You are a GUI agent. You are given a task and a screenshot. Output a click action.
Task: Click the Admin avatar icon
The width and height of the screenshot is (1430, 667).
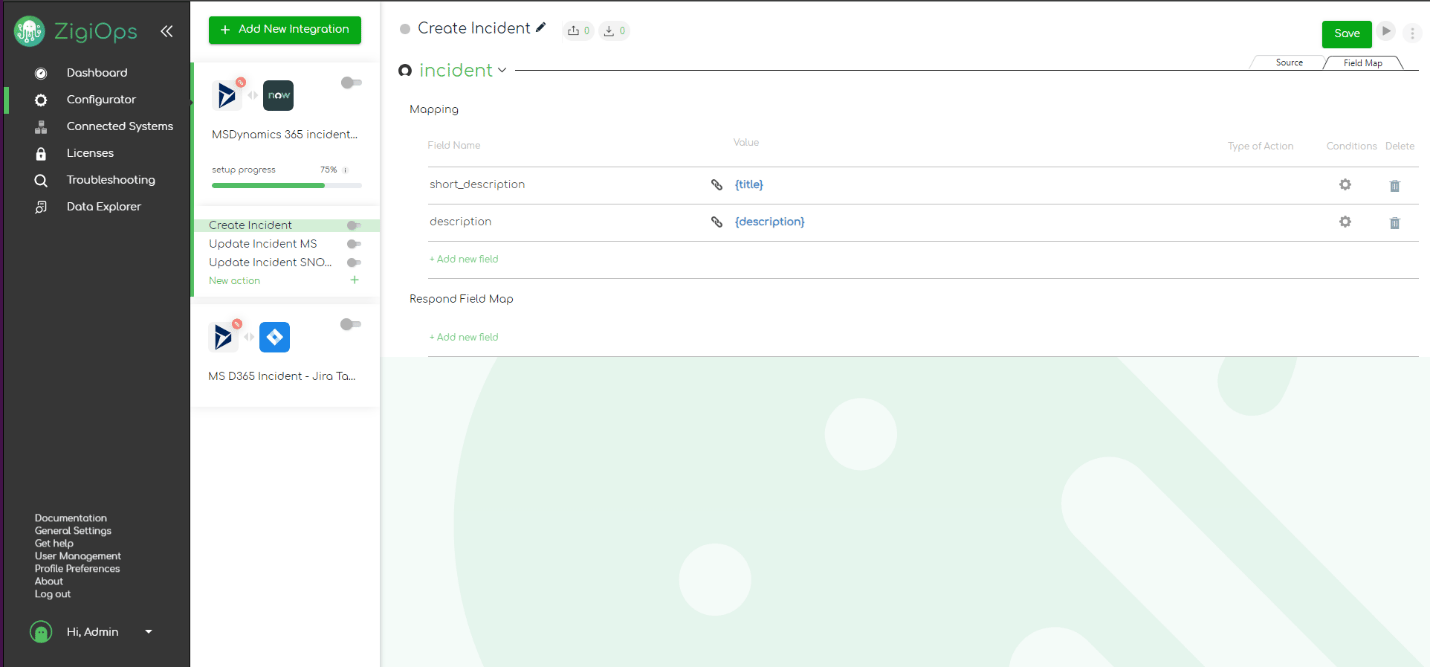pos(41,632)
